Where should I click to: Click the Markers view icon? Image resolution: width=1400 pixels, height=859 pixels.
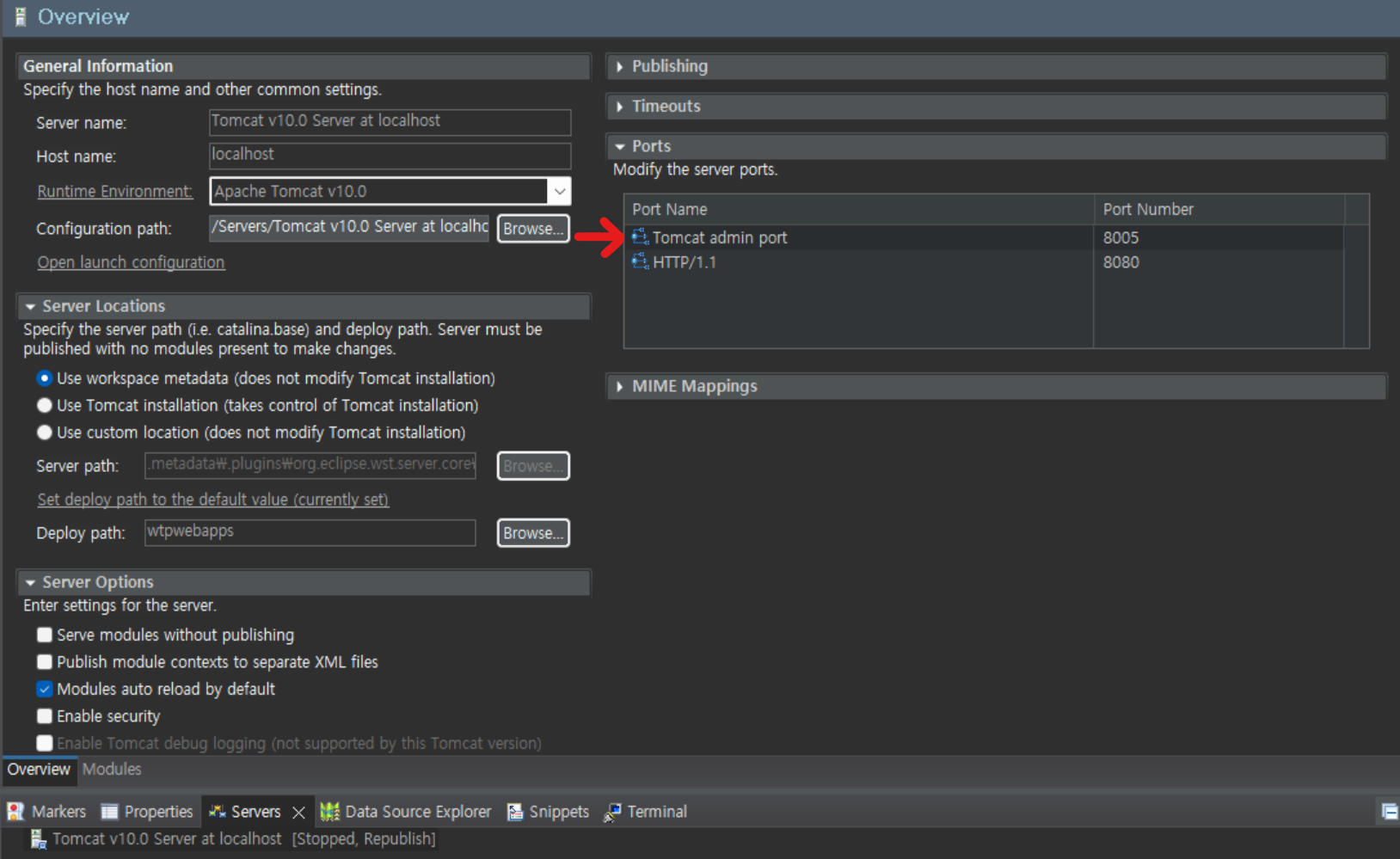15,812
